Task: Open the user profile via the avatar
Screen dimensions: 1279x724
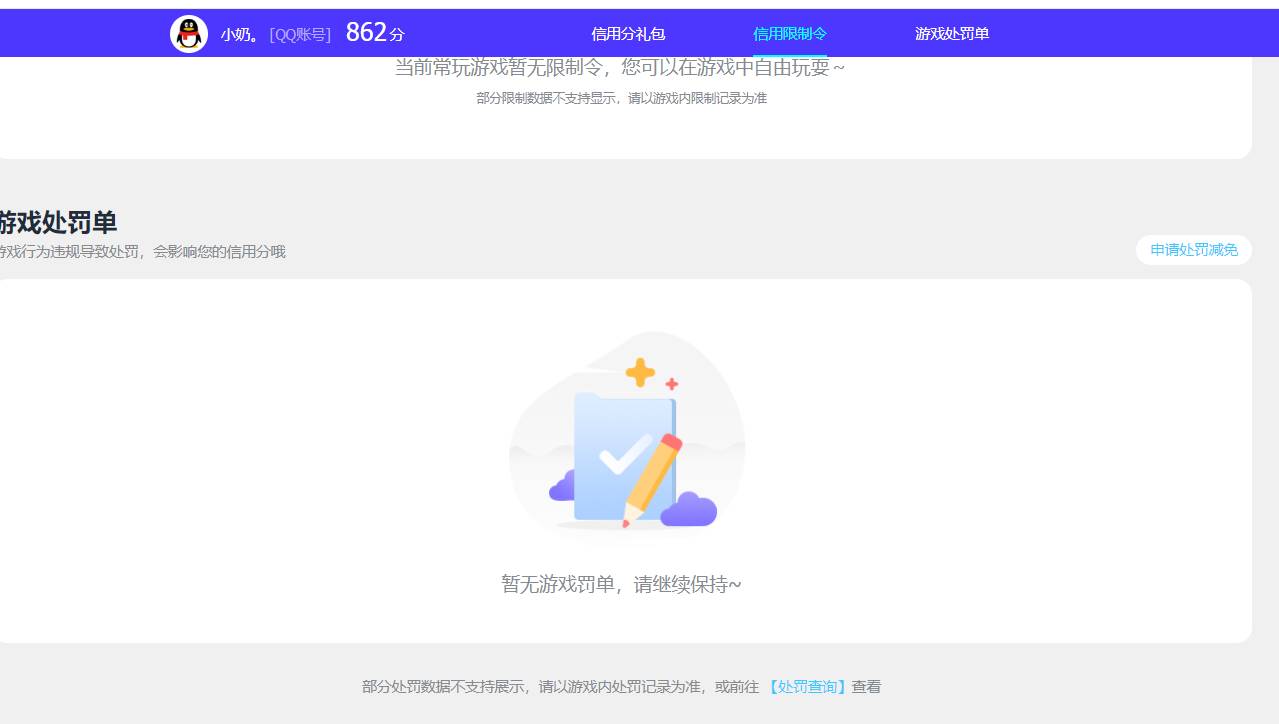Action: 189,32
